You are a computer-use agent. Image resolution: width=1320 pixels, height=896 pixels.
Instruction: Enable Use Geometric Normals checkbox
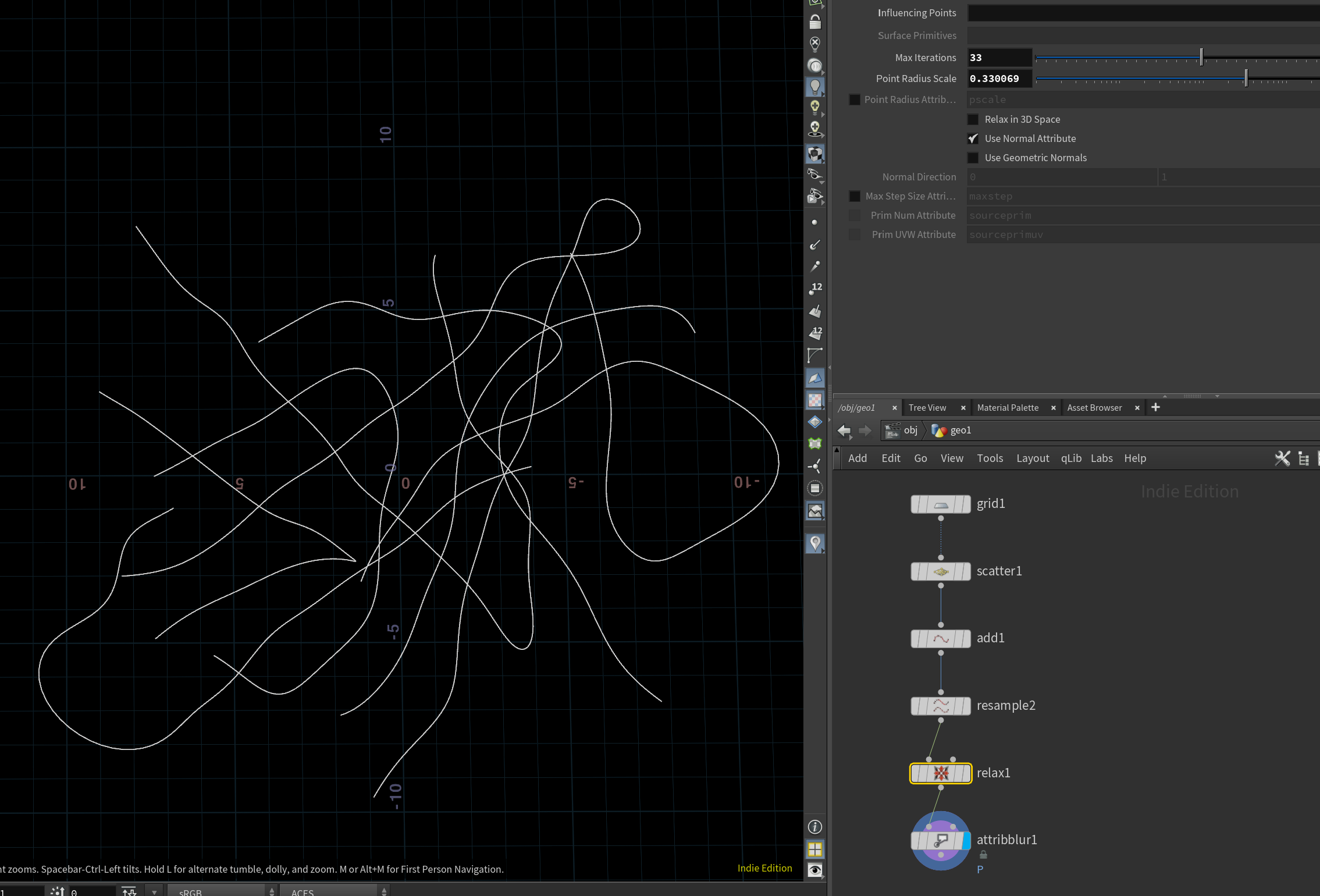(x=973, y=158)
